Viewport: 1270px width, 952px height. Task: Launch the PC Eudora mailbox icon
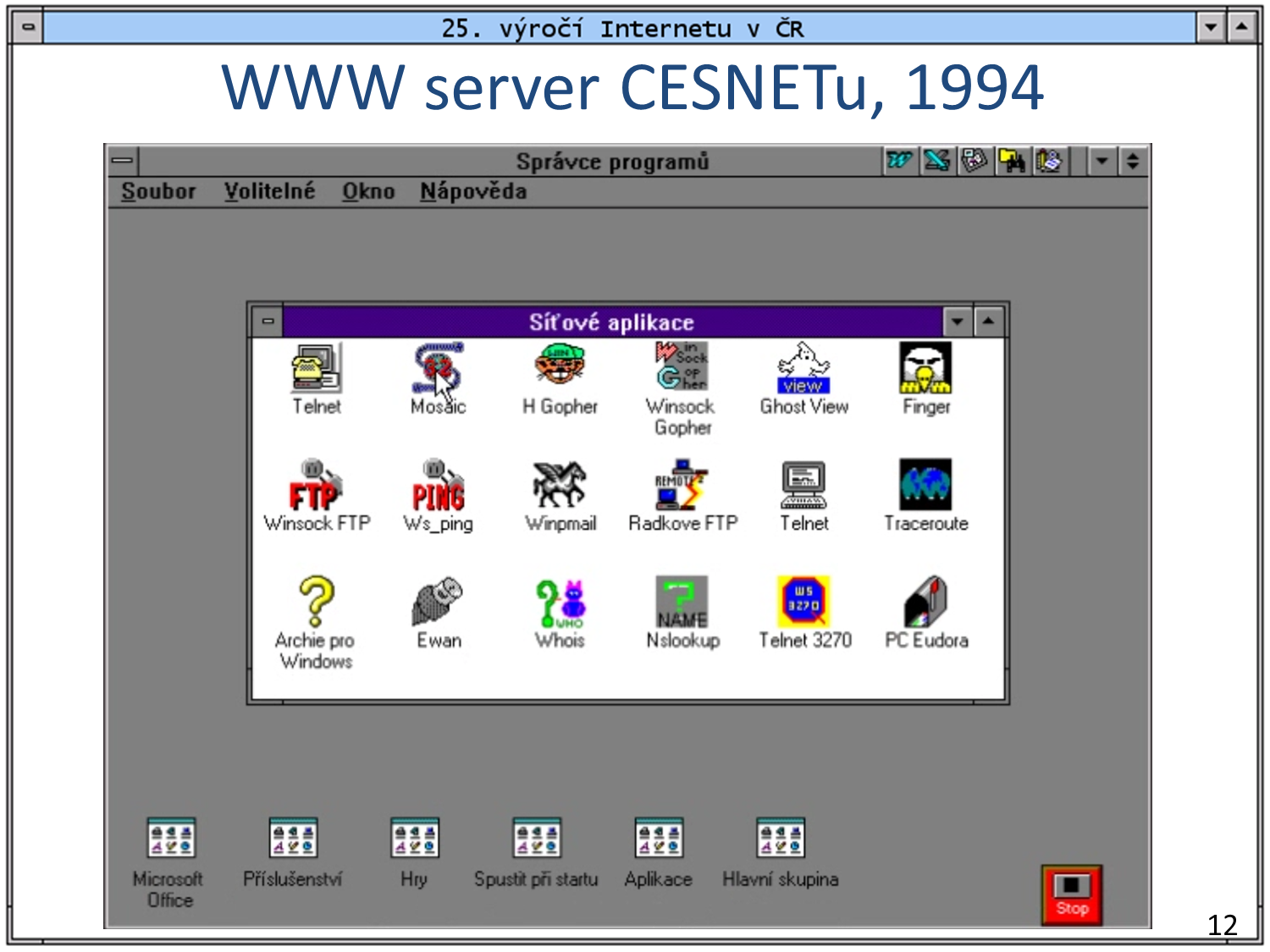pyautogui.click(x=925, y=601)
